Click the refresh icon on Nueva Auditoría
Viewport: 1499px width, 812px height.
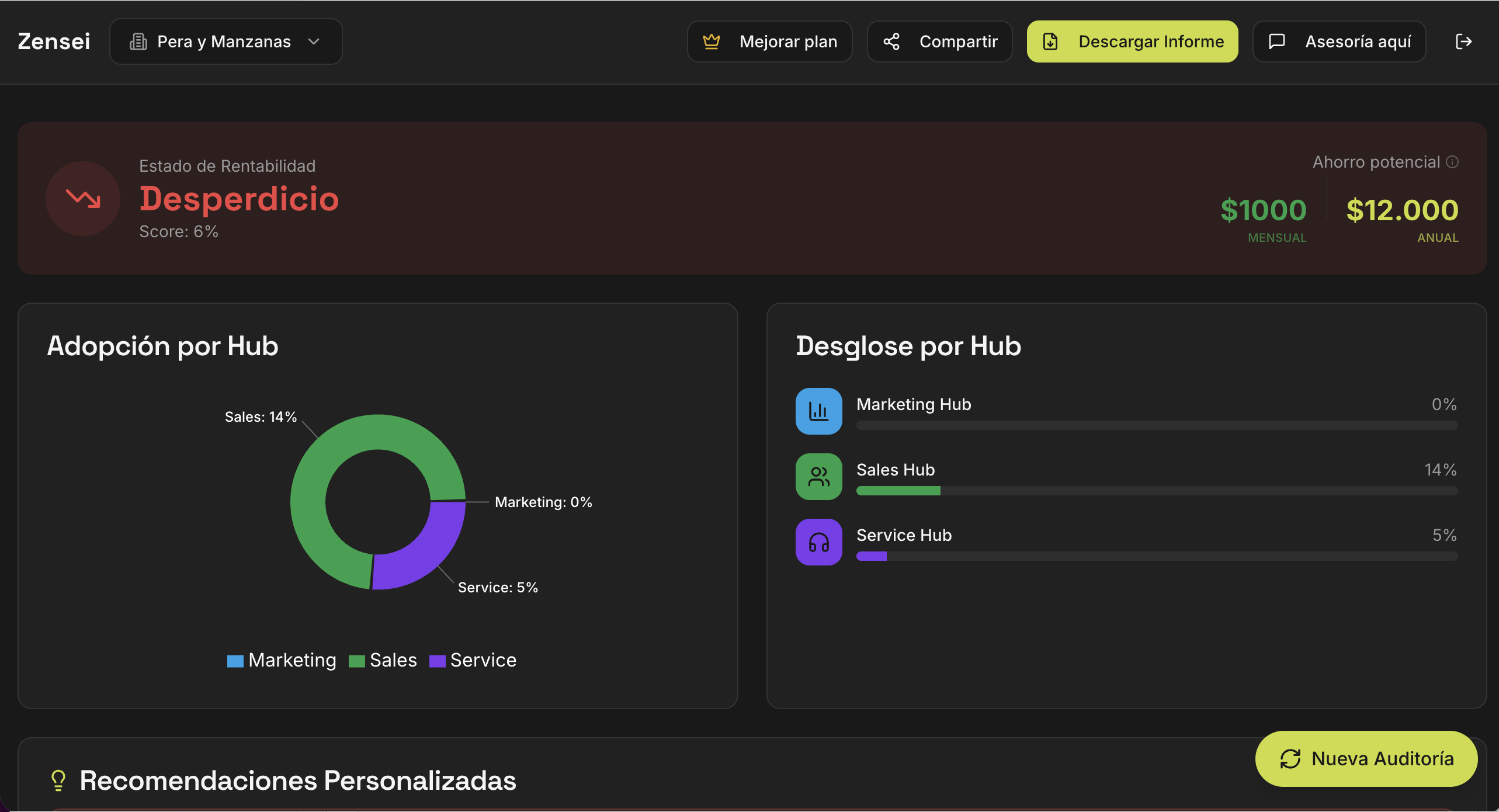[x=1290, y=759]
